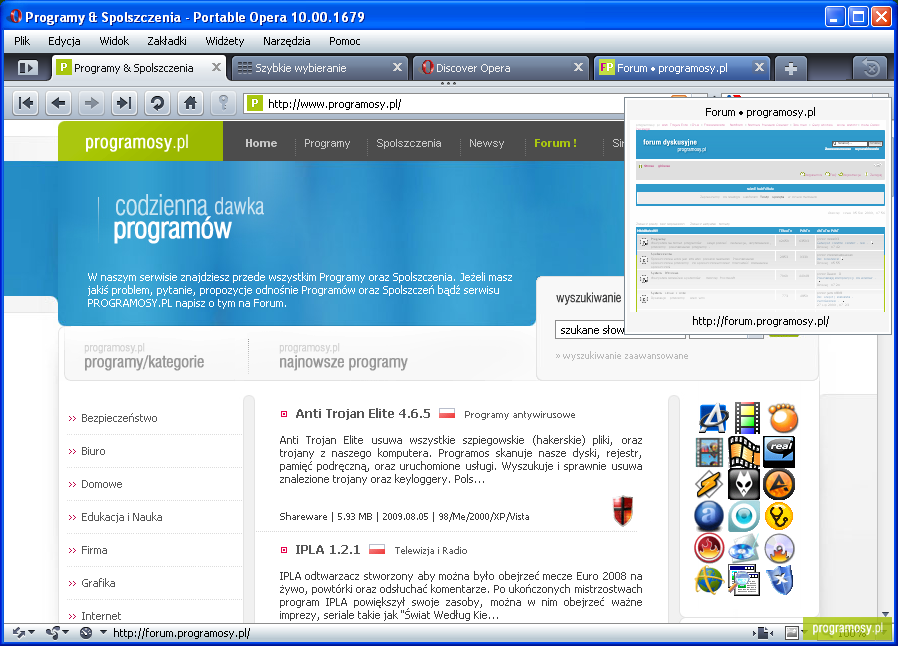Open the Bezpieczeństwo category

point(119,418)
